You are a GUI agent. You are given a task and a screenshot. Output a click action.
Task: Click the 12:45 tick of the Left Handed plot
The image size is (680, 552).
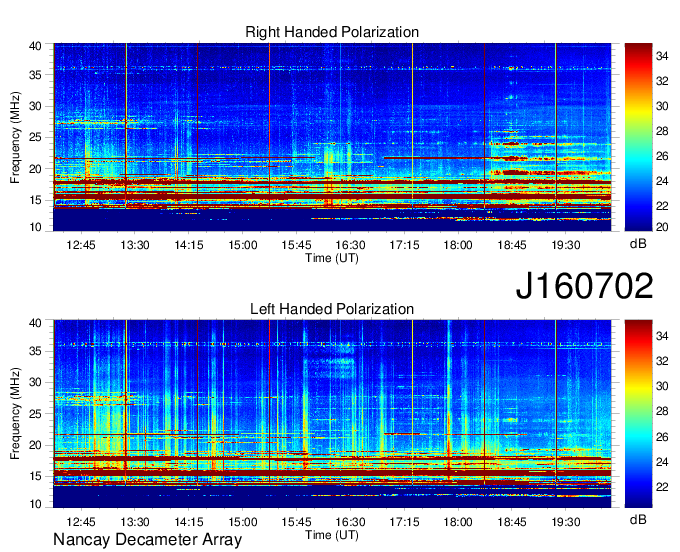81,522
